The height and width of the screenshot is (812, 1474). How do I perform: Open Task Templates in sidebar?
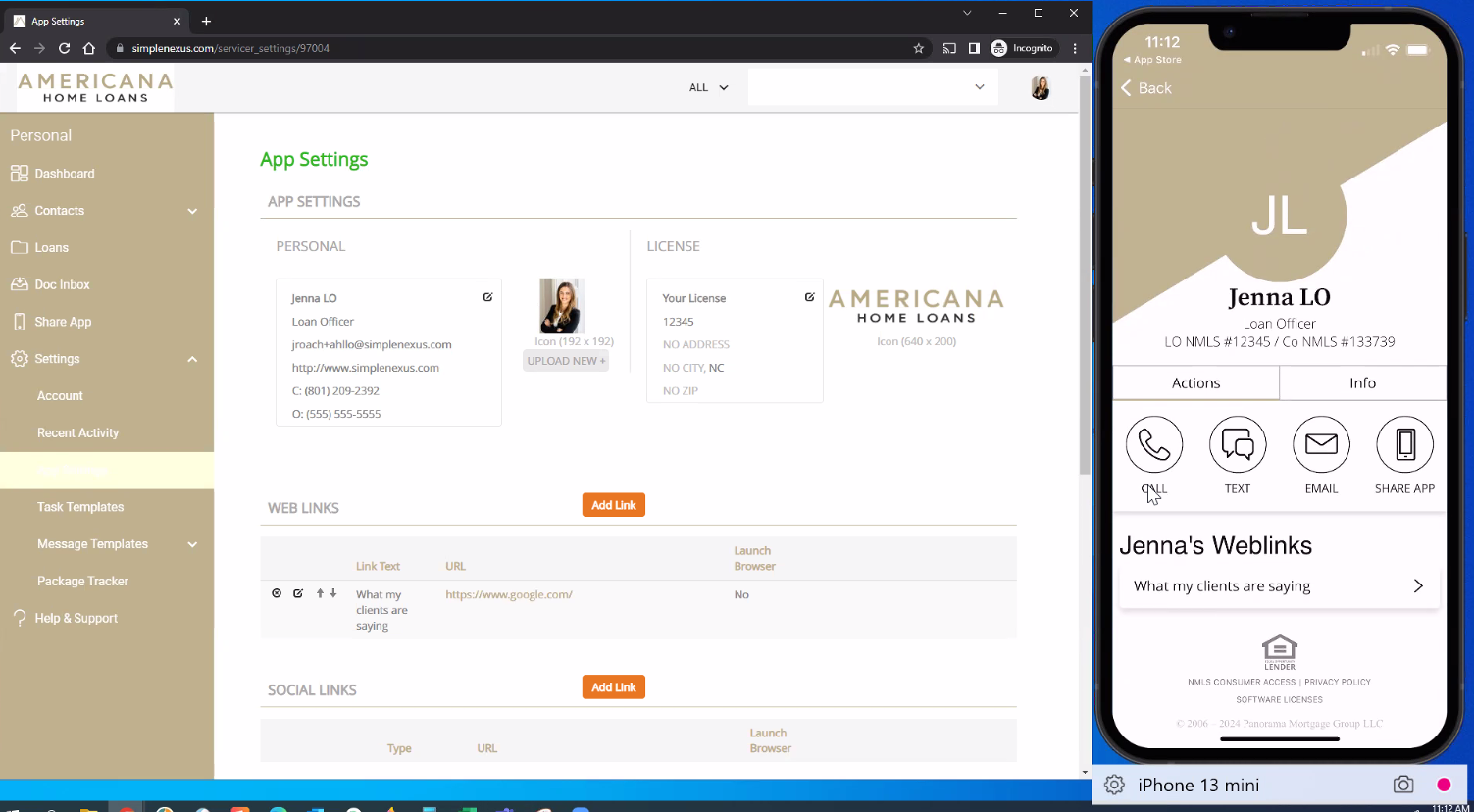click(x=80, y=507)
